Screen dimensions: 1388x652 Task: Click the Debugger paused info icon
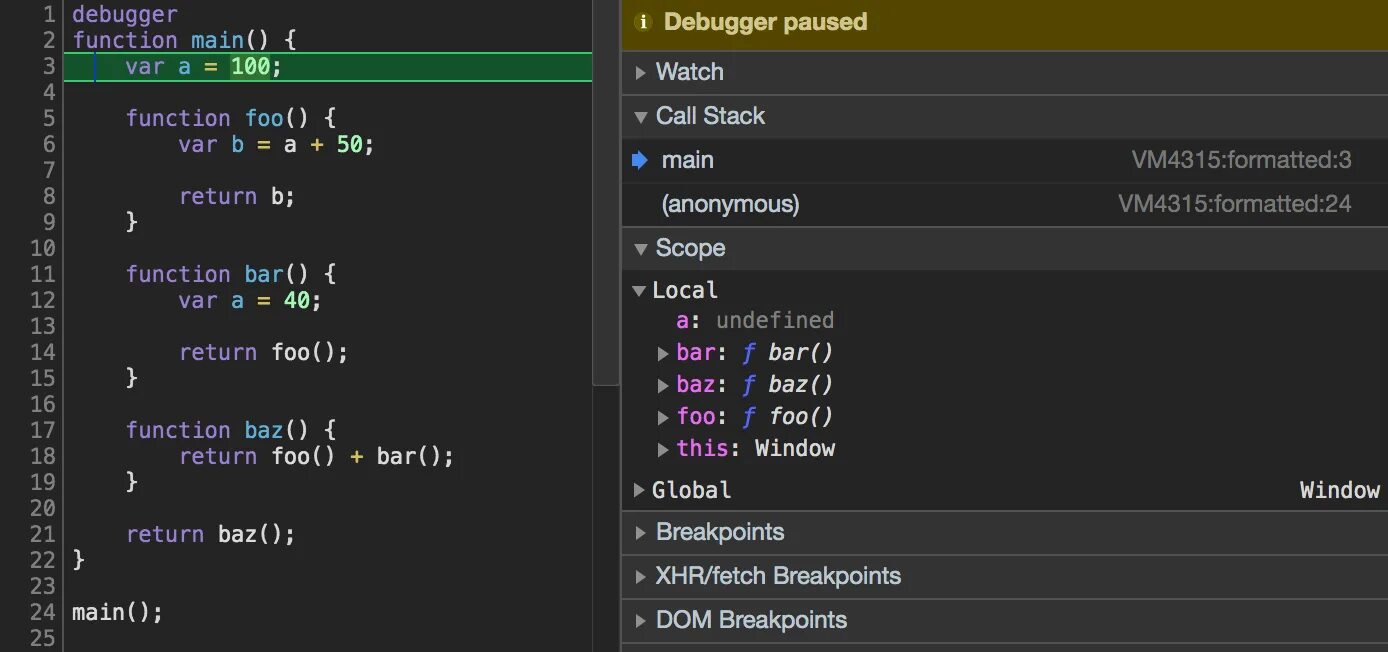pos(643,22)
